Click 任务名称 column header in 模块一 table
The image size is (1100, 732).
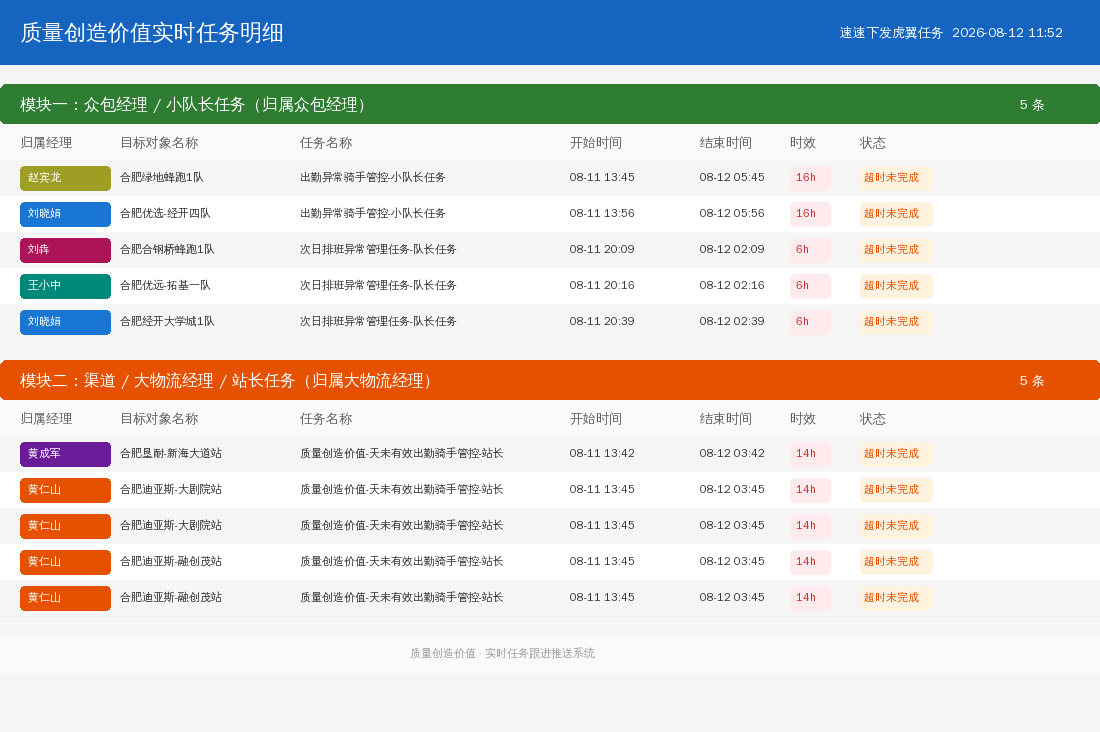pos(326,142)
